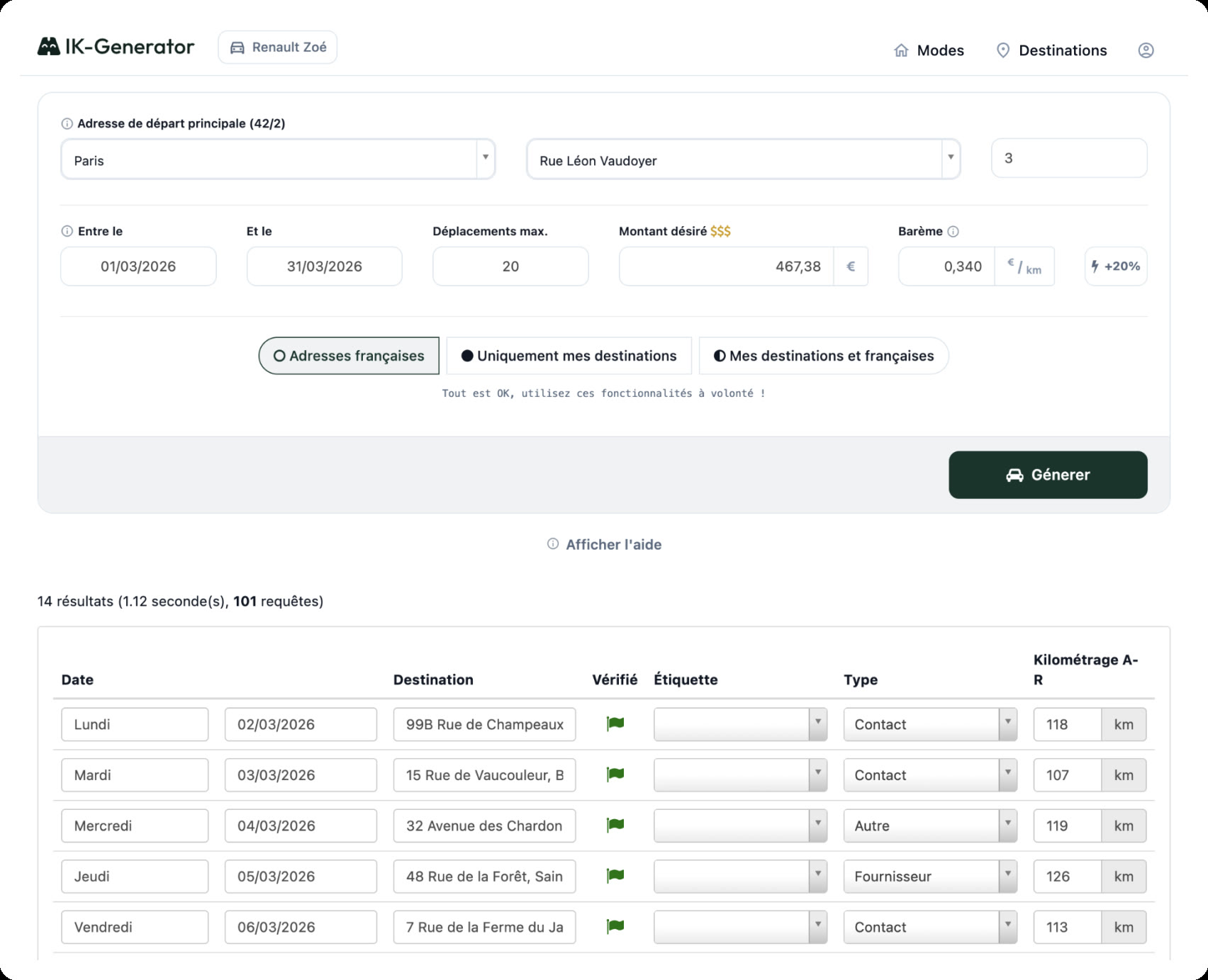1208x980 pixels.
Task: Click the lightning +20% electric bonus badge
Action: point(1116,266)
